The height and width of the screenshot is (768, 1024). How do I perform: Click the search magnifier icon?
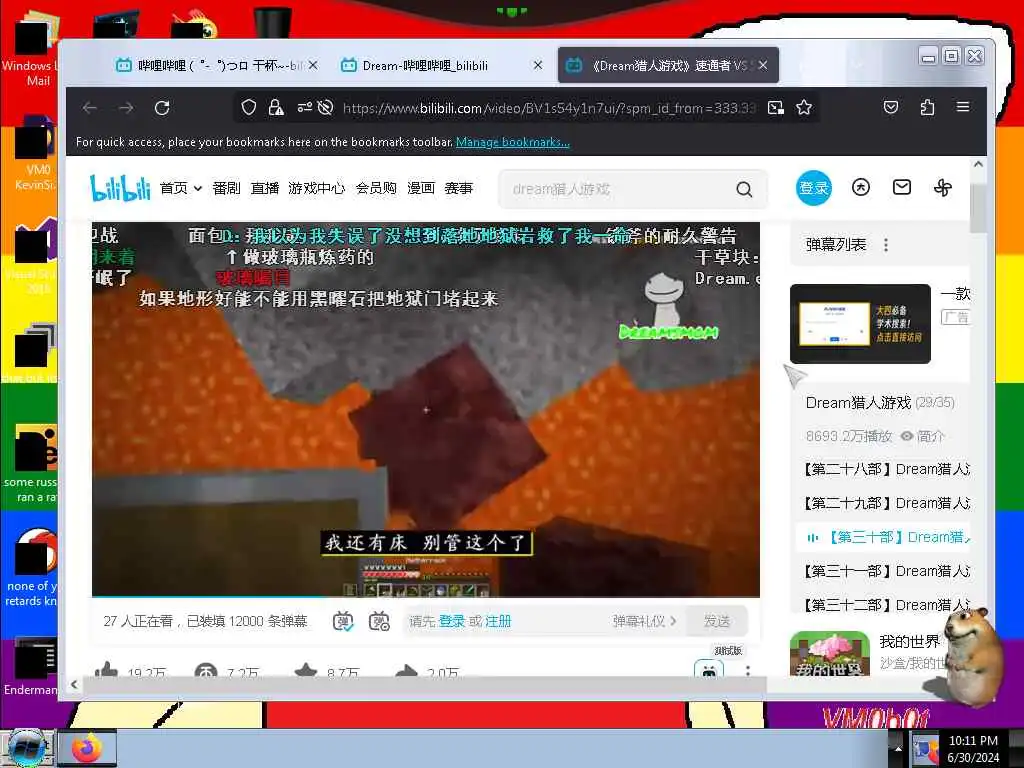pyautogui.click(x=744, y=189)
